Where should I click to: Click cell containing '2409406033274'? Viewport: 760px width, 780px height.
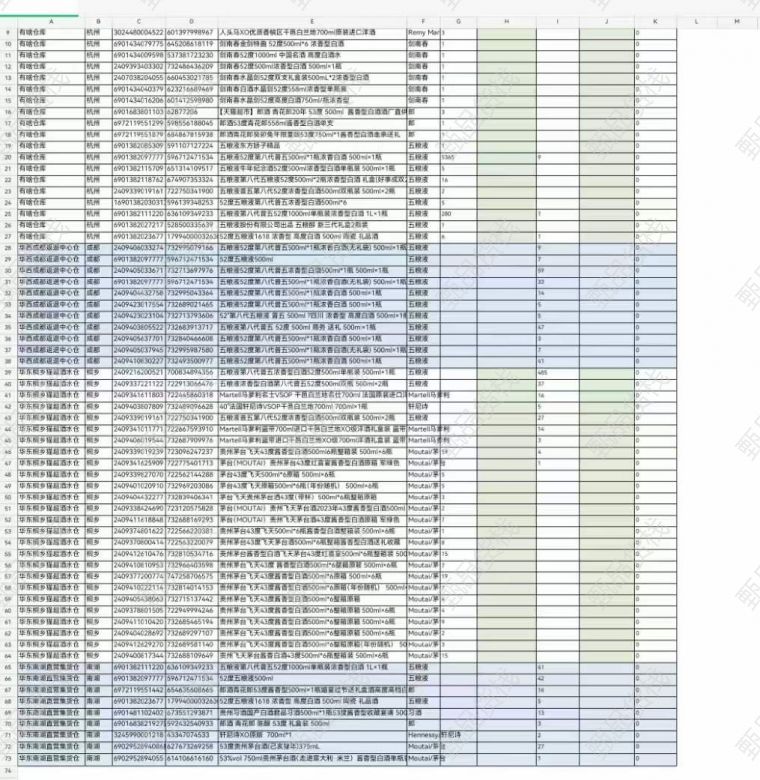(x=139, y=248)
